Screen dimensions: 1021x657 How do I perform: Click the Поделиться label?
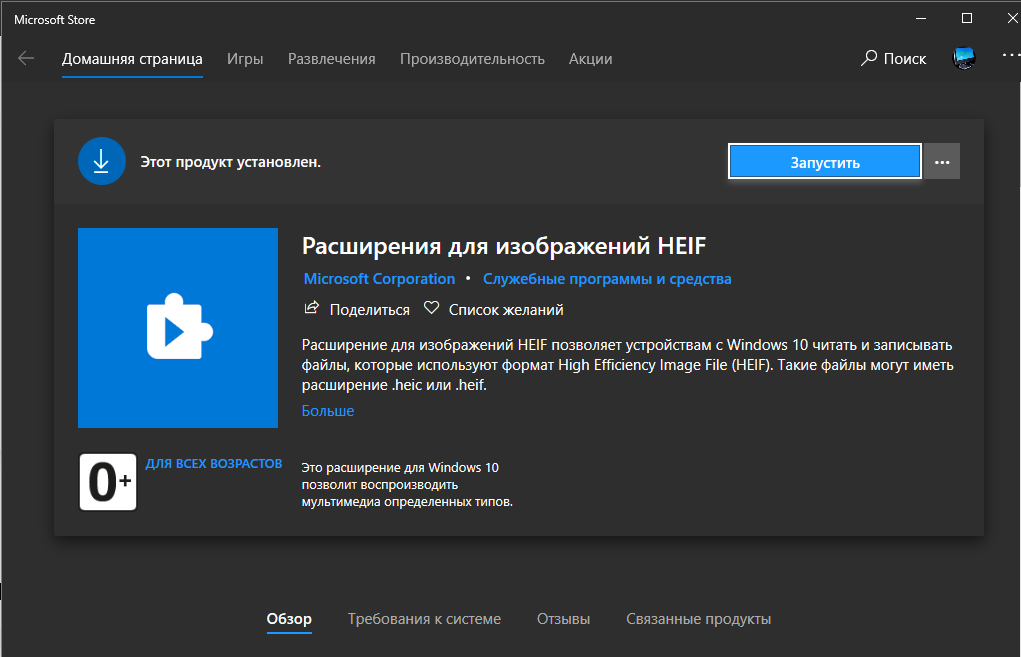[370, 310]
